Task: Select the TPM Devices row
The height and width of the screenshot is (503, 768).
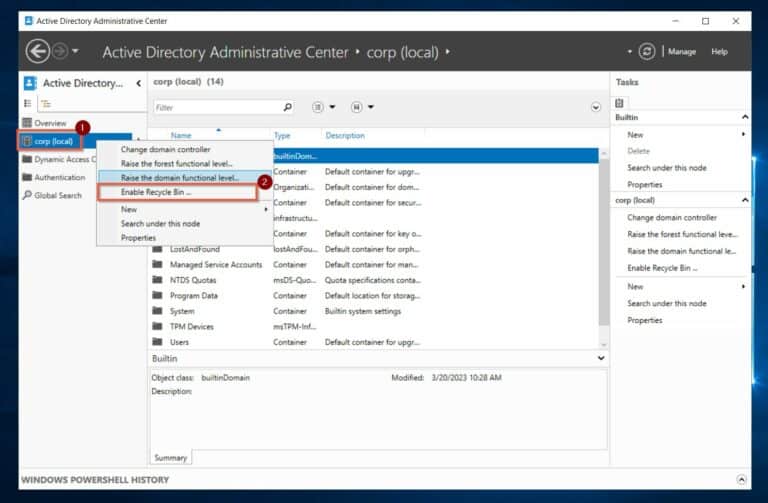Action: point(373,327)
